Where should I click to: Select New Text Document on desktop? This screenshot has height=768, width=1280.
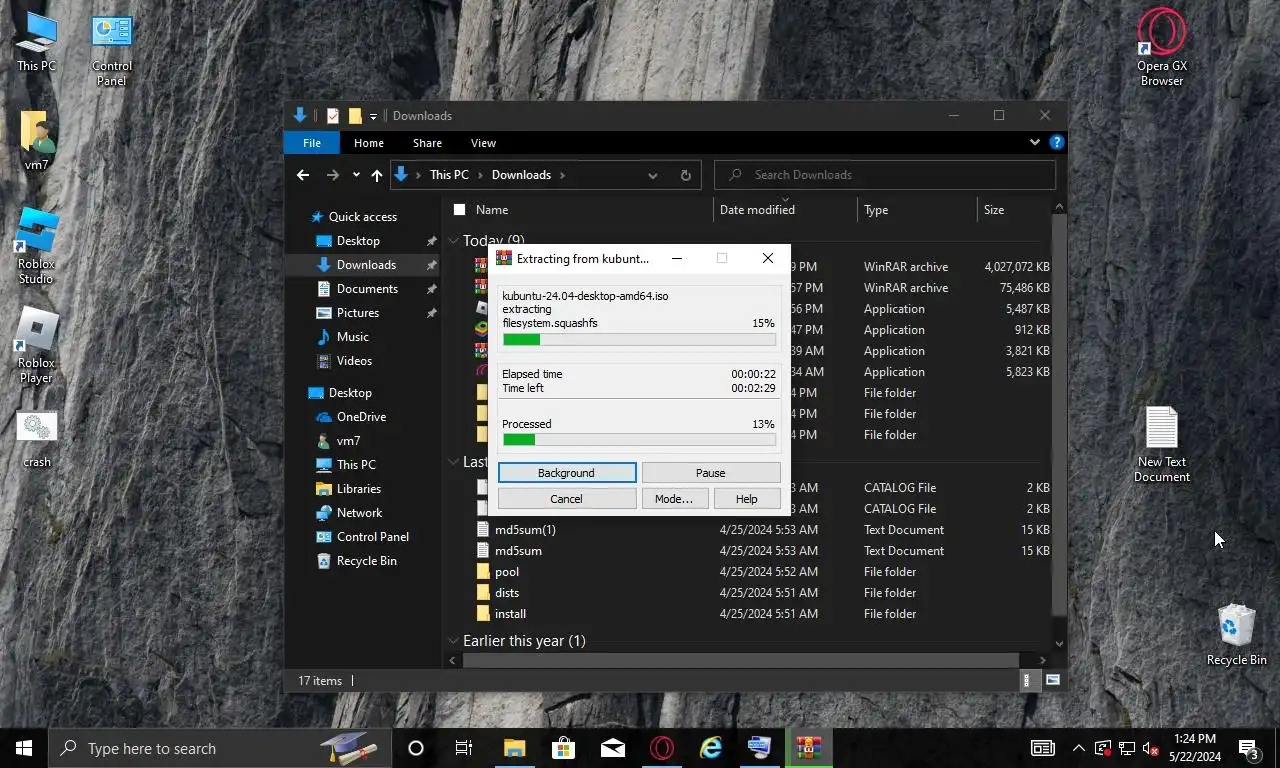pyautogui.click(x=1161, y=445)
